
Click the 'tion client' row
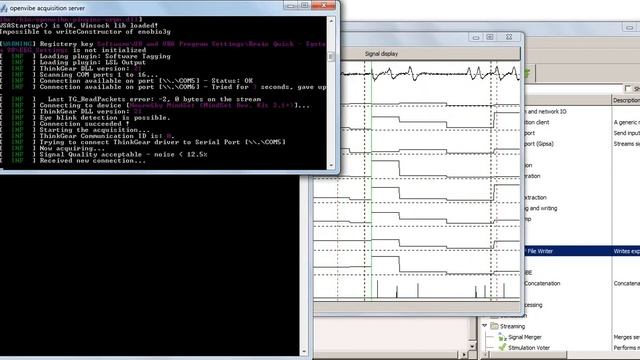[x=537, y=122]
